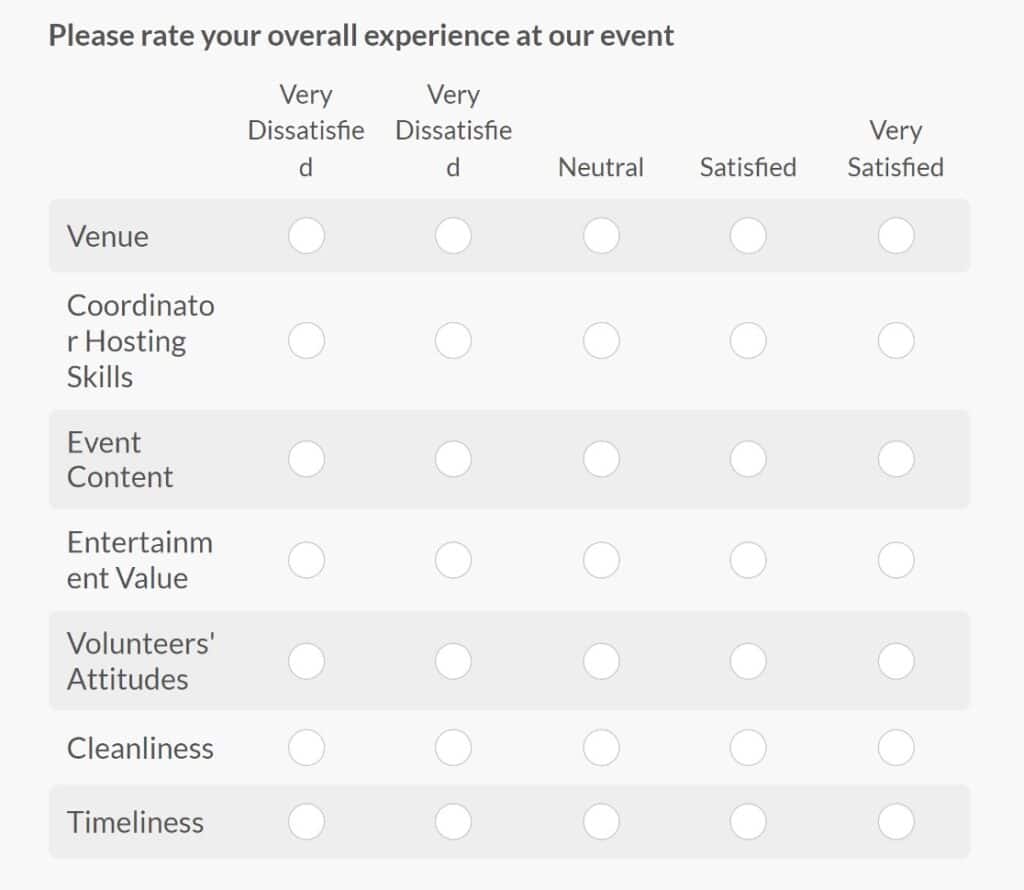The height and width of the screenshot is (890, 1024).
Task: Rate Volunteers' Attitudes as Very Satisfied
Action: 895,660
